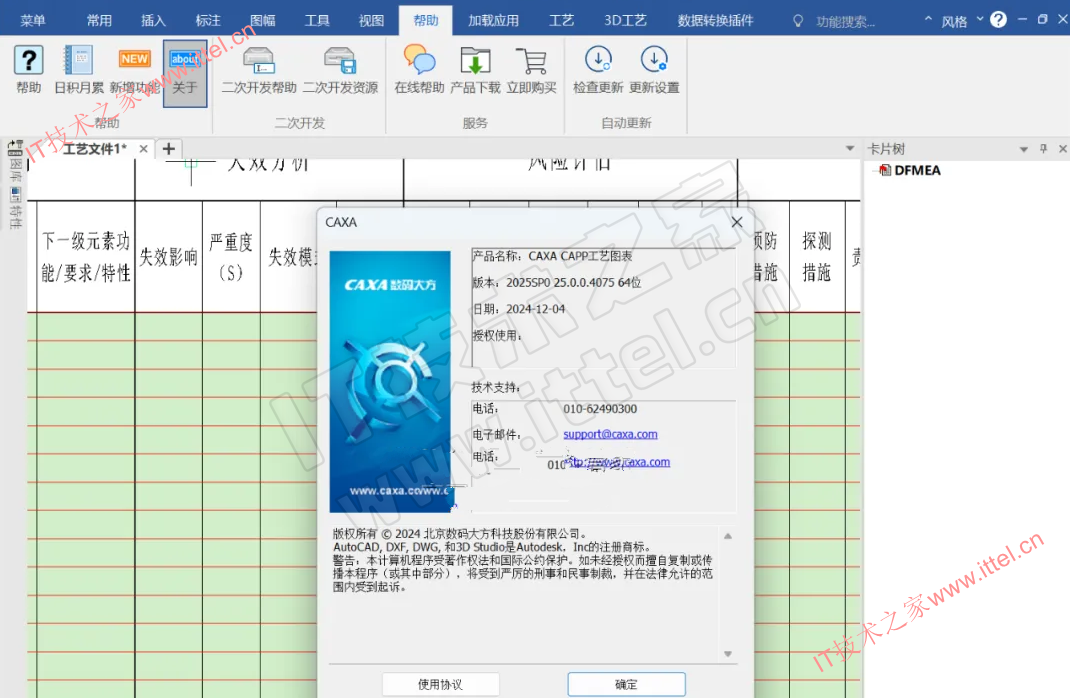Click the 严重度(S) column header
Viewport: 1070px width, 698px height.
(231, 257)
